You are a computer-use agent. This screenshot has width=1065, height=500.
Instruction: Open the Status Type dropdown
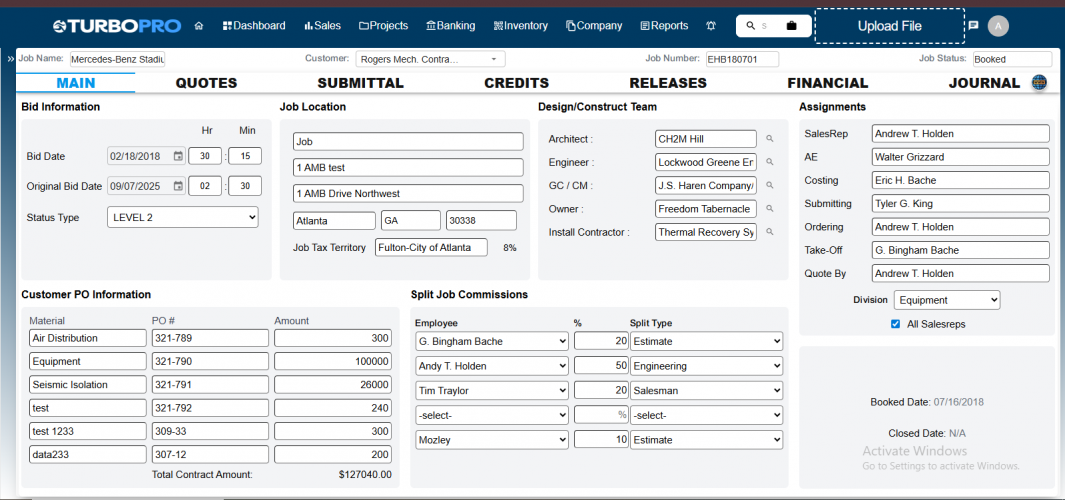click(x=183, y=217)
